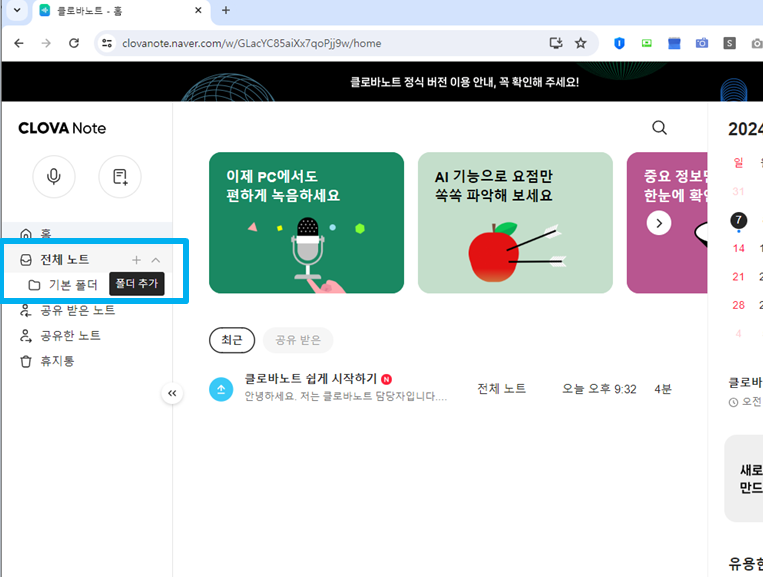The width and height of the screenshot is (763, 577).
Task: Click the top notice banner about 정식 버전
Action: tap(465, 82)
